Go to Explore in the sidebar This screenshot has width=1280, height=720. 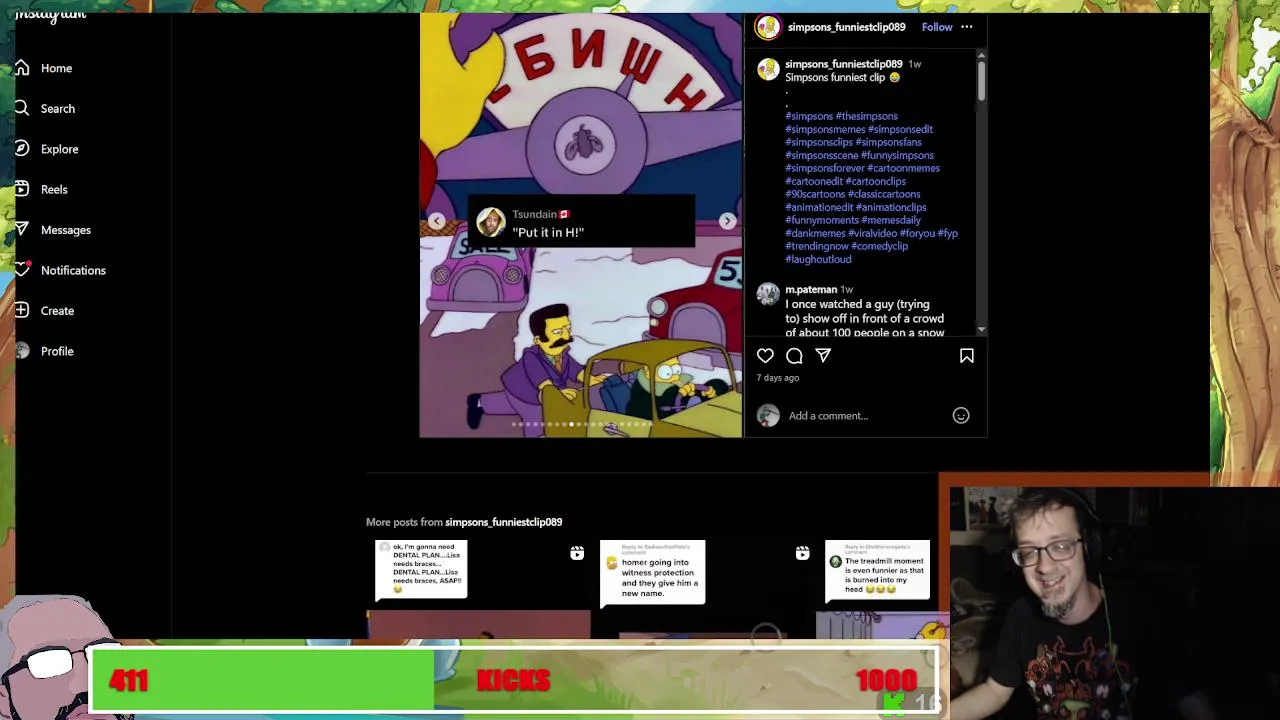[x=59, y=149]
